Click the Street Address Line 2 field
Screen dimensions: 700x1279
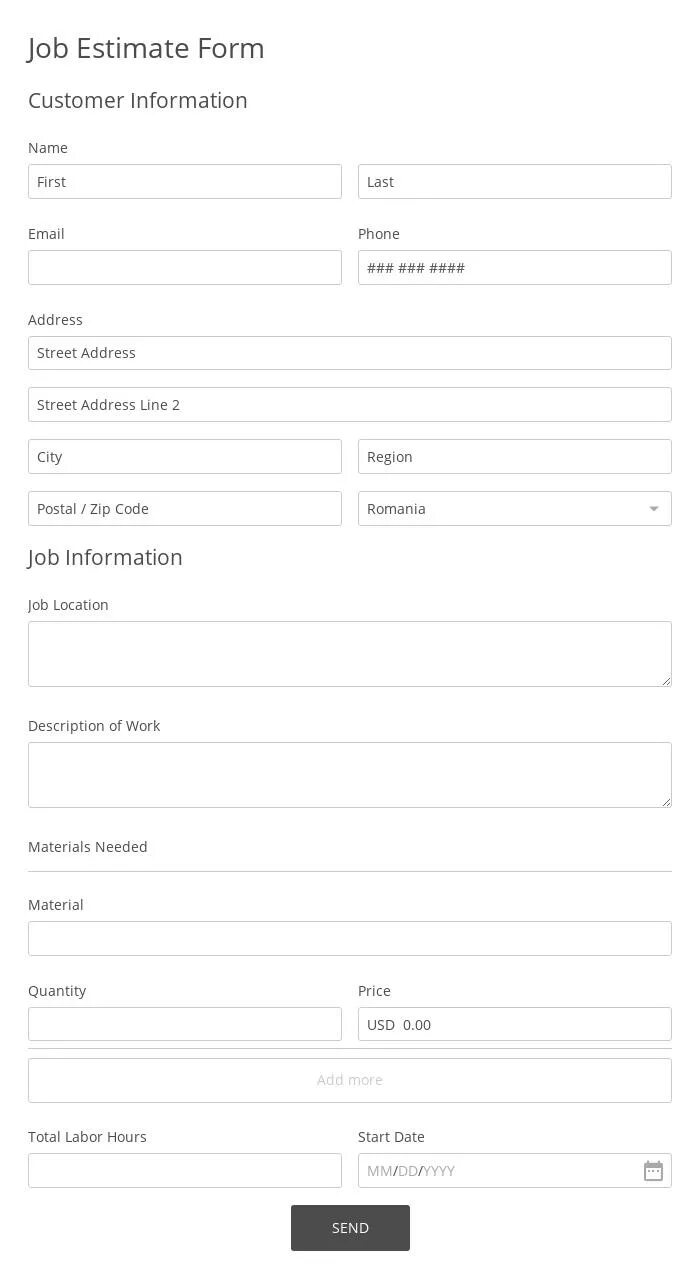[x=350, y=405]
